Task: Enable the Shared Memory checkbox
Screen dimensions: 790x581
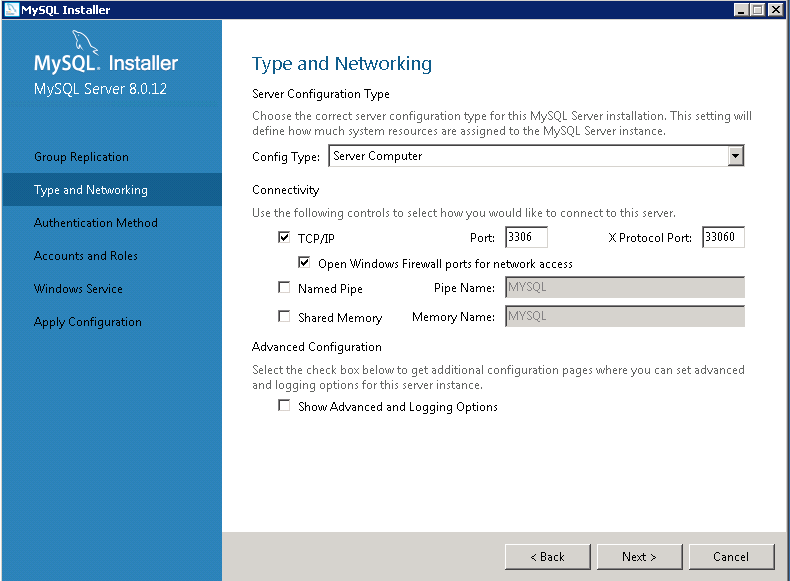Action: click(x=284, y=316)
